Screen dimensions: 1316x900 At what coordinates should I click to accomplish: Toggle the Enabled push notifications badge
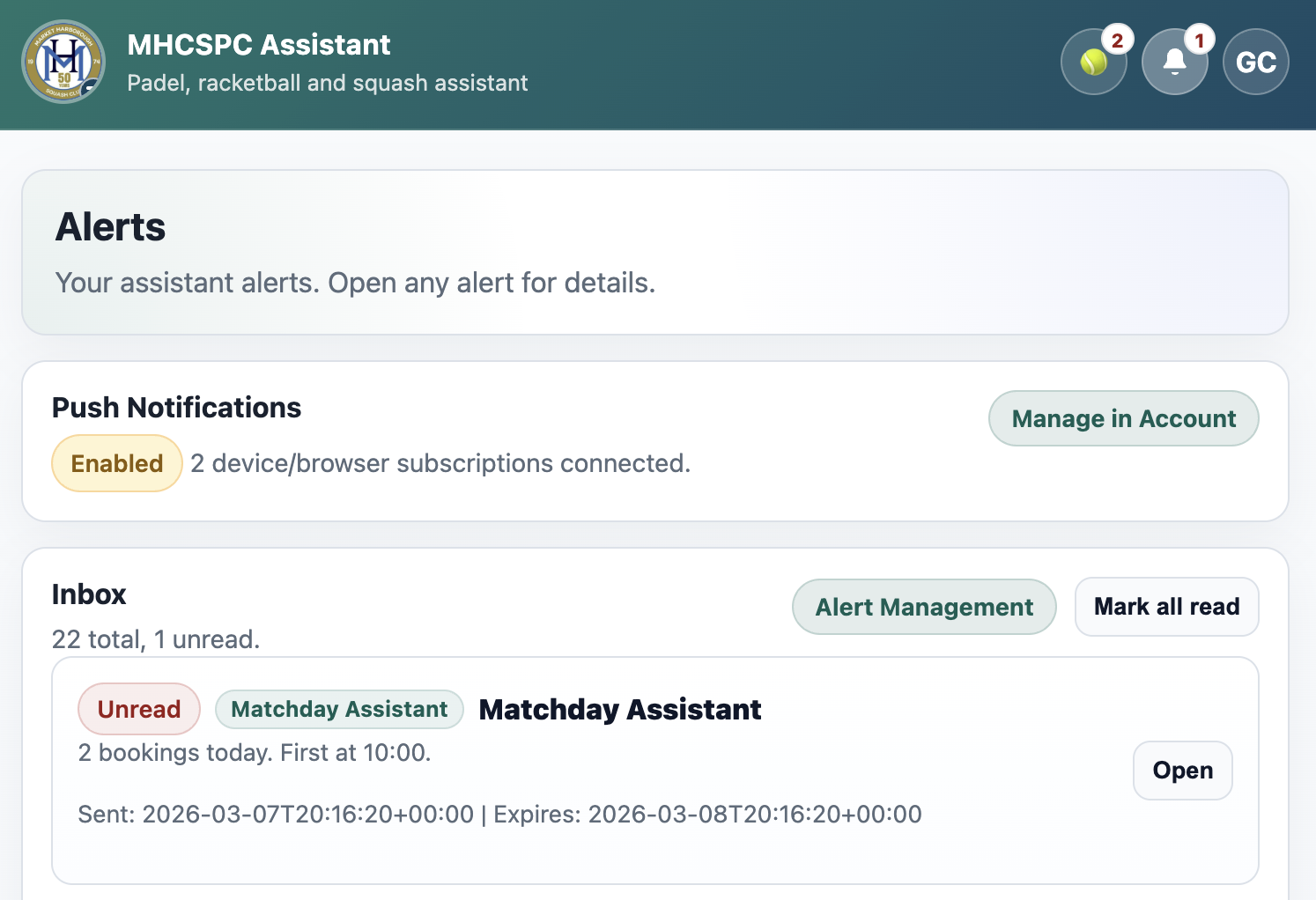tap(116, 462)
